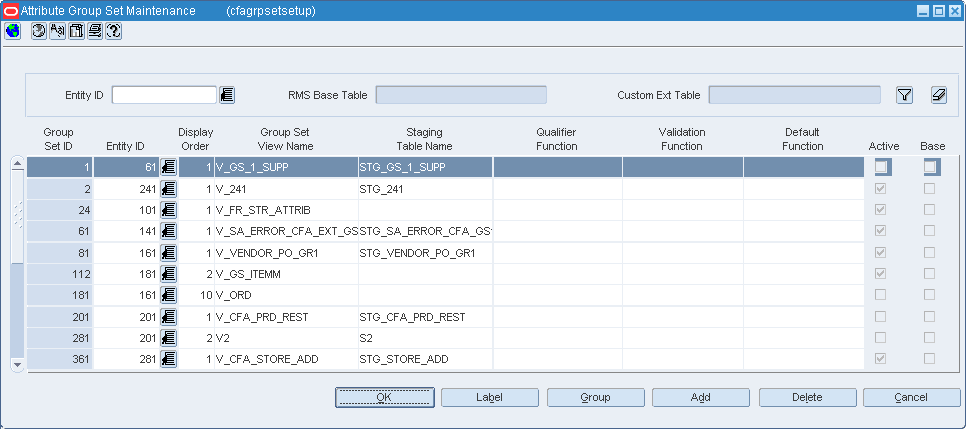Select the V_SA_ERROR_CFA_EXT_GS view name cell

[286, 231]
